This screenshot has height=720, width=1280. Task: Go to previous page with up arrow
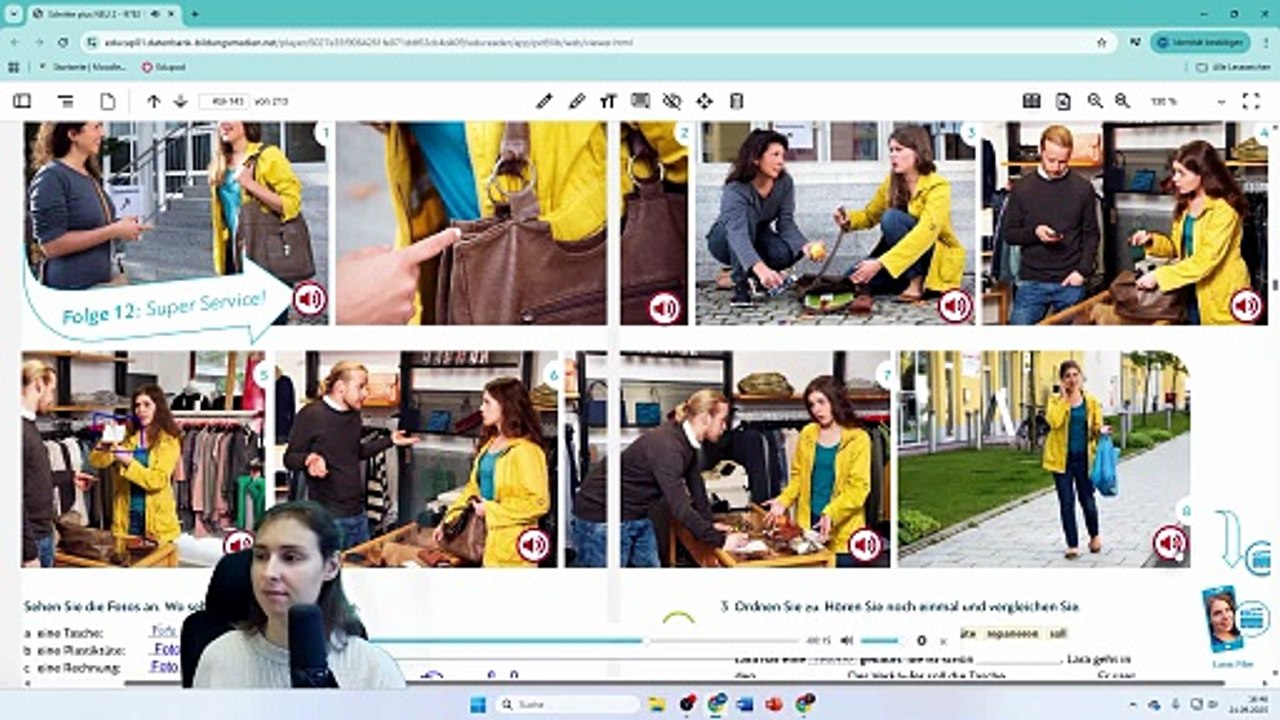(153, 101)
